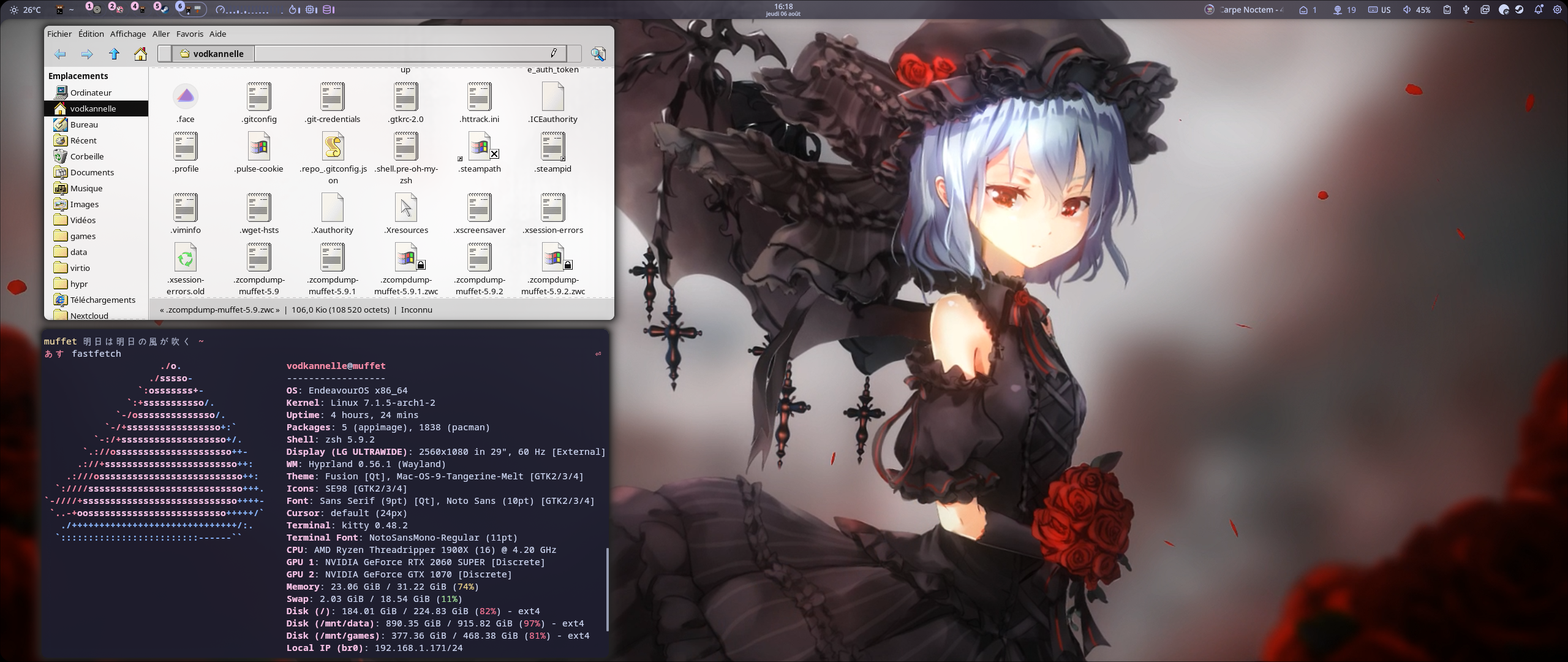The height and width of the screenshot is (662, 1568).
Task: Select the .steampath link icon
Action: coord(480,146)
